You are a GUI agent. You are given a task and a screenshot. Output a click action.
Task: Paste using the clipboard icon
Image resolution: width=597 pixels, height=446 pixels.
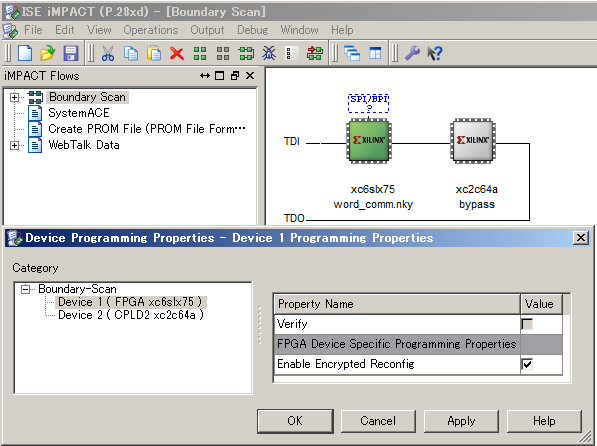154,53
